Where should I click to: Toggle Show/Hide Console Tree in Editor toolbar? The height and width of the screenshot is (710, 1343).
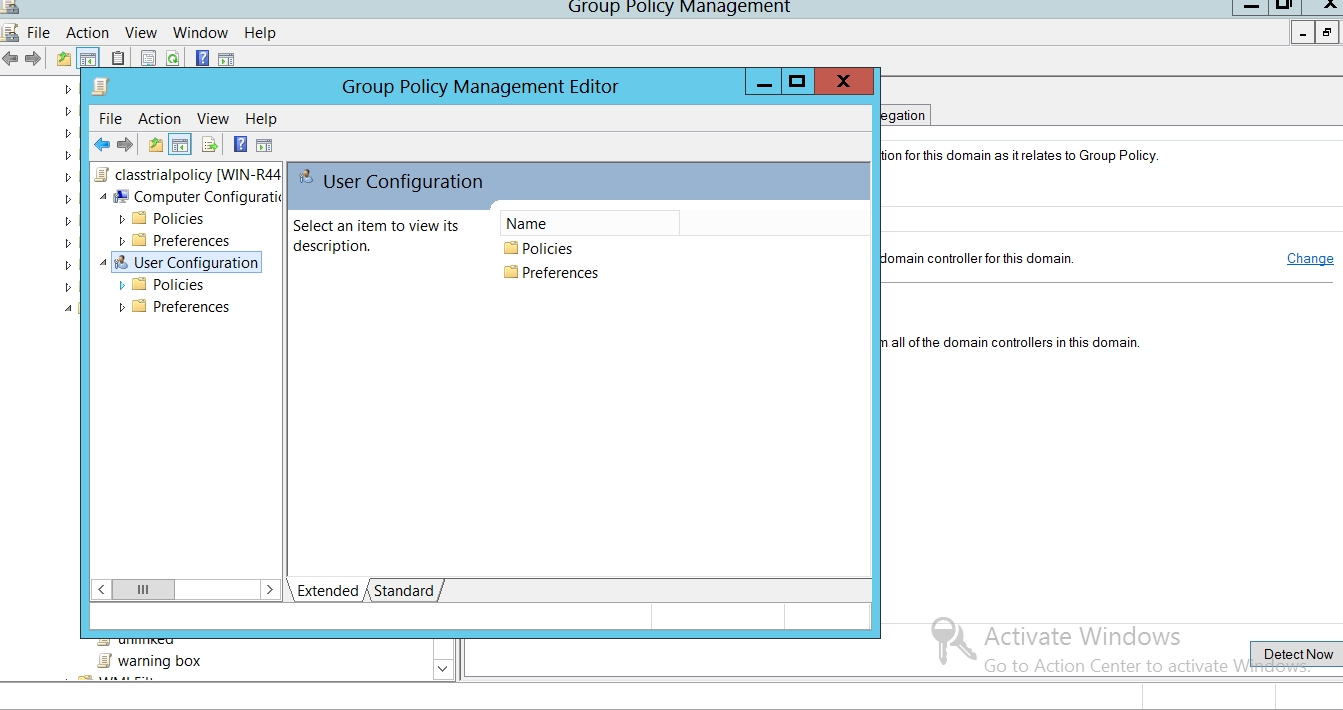click(x=180, y=145)
